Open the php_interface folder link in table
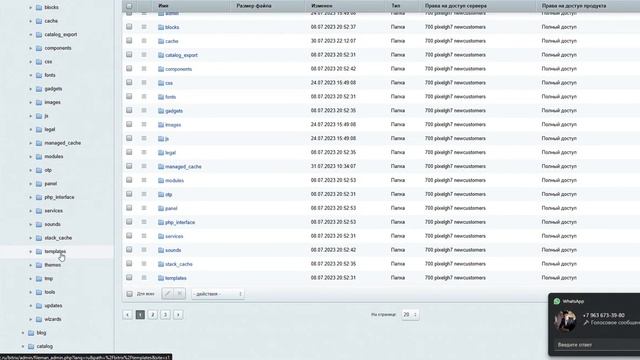This screenshot has height=360, width=640. 180,222
